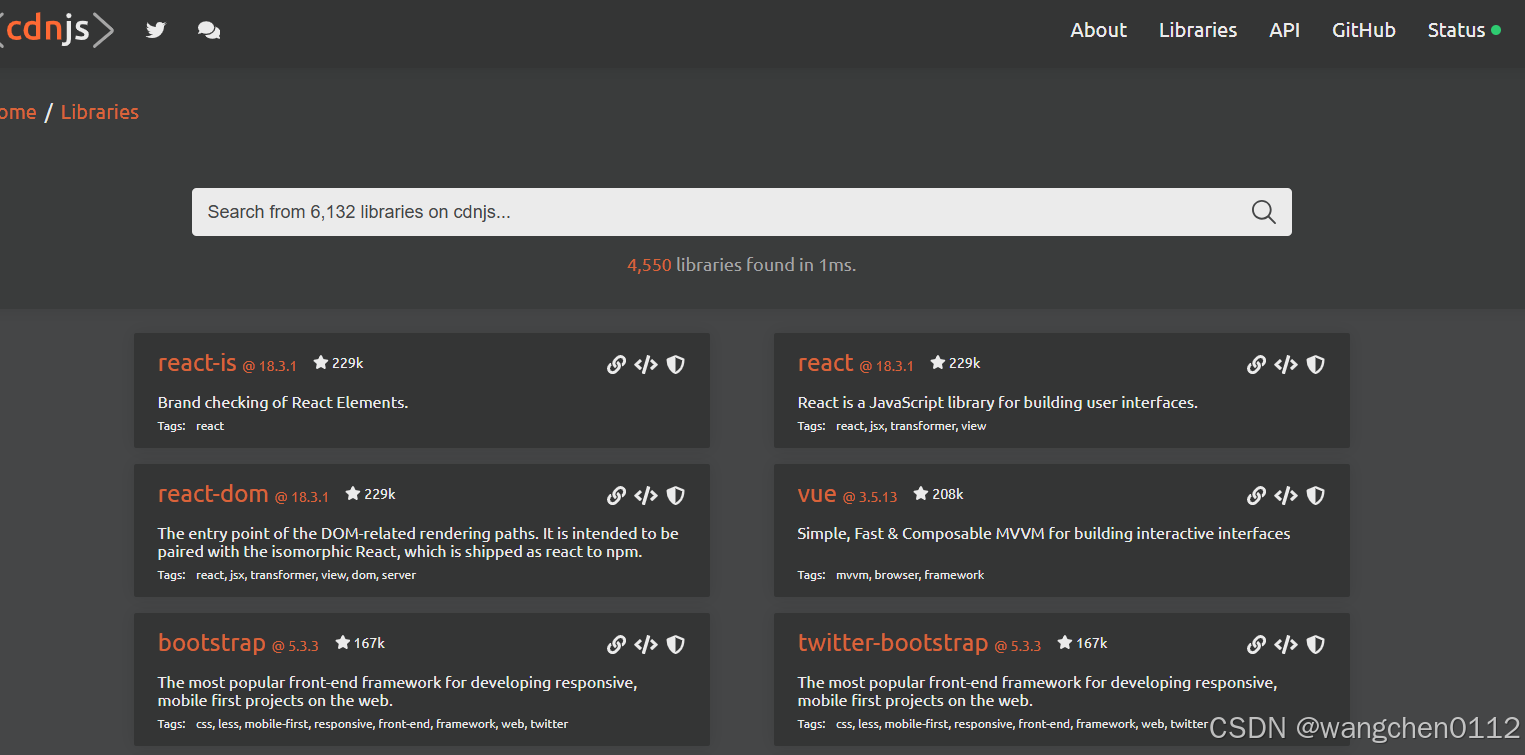Open the API nav item

(1285, 30)
